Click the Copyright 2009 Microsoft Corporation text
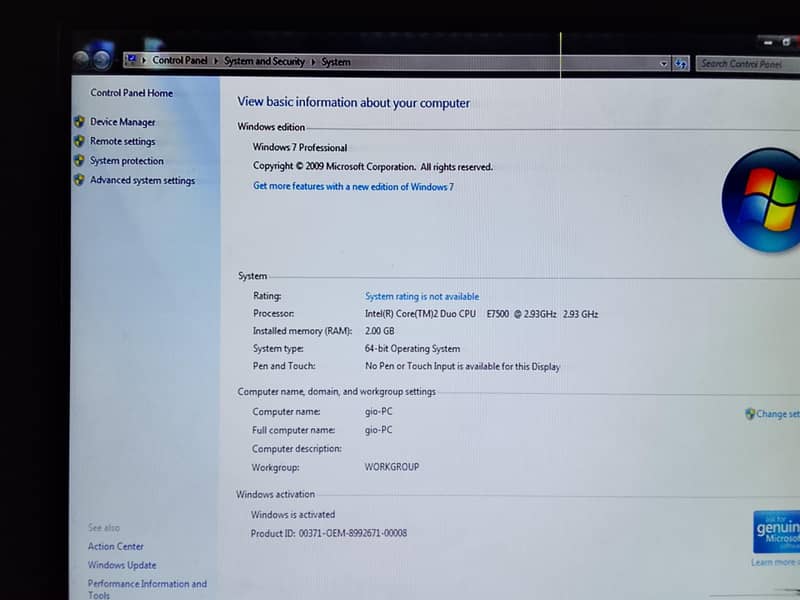This screenshot has width=800, height=600. (373, 166)
